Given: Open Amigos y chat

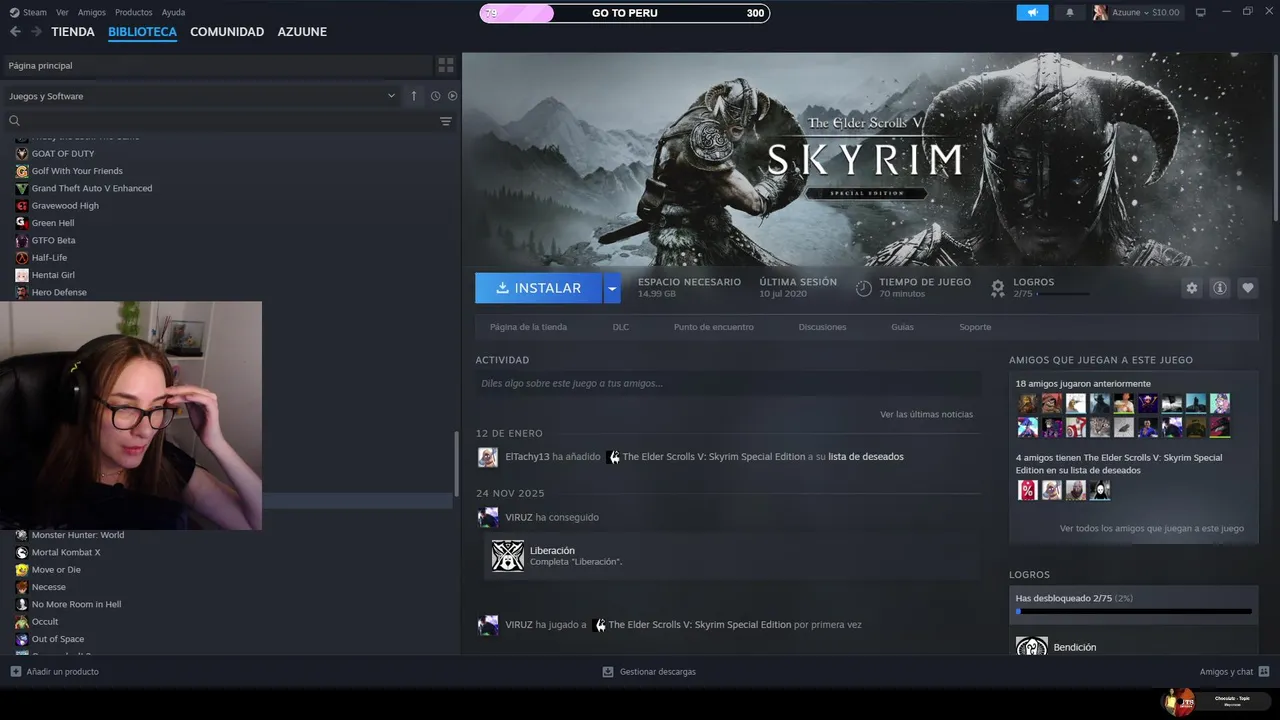Looking at the screenshot, I should click(1235, 672).
